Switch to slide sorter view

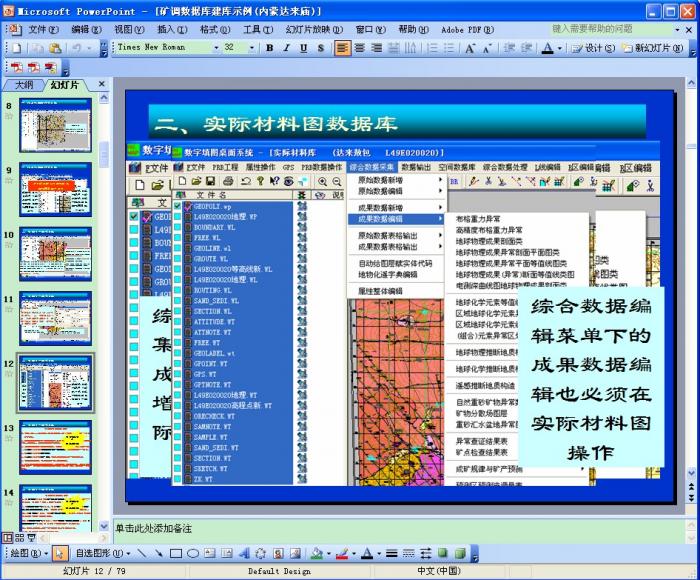click(x=20, y=538)
